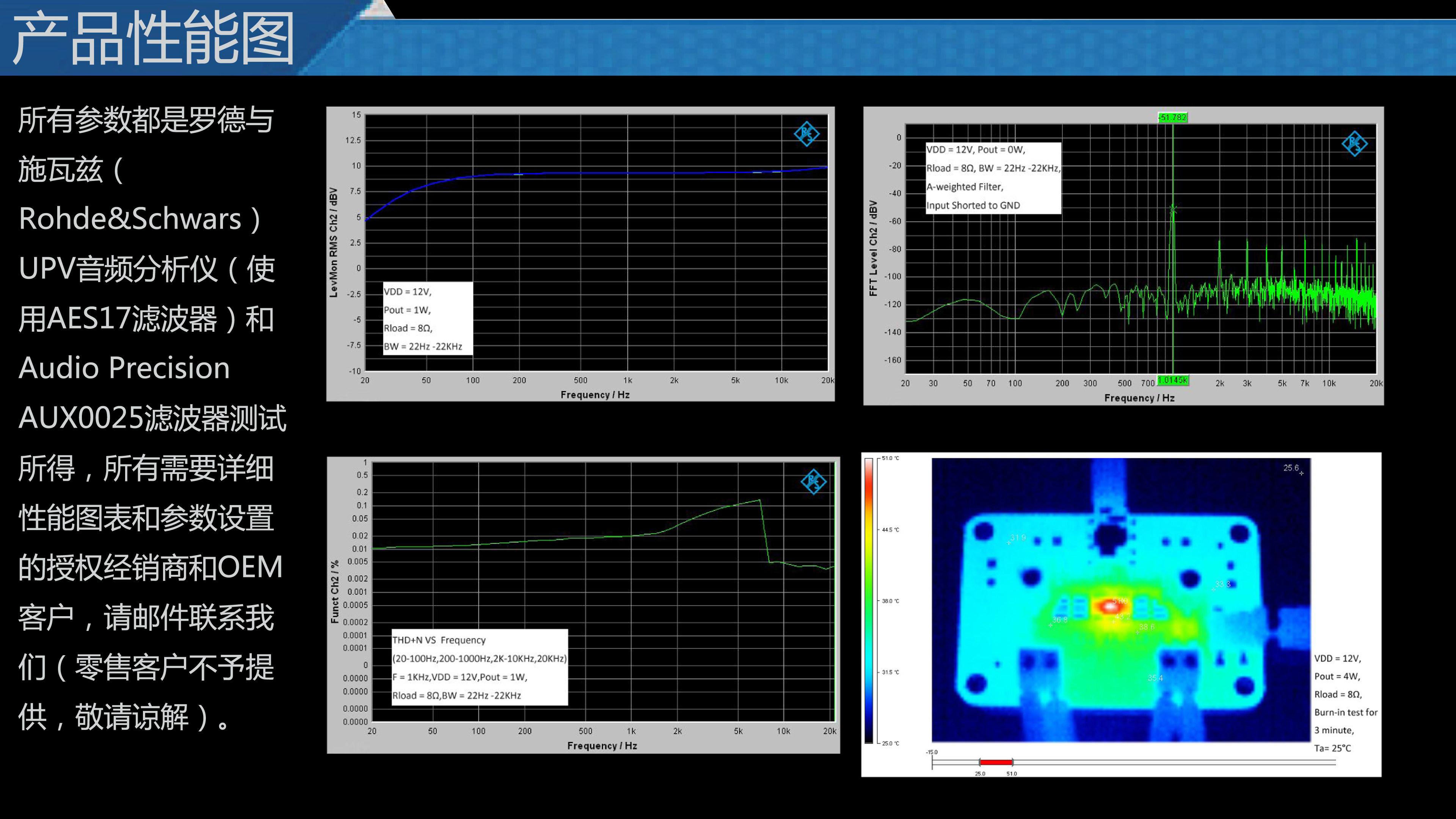Image resolution: width=1456 pixels, height=819 pixels.
Task: Click the green 1.0145k frequency cursor label
Action: (x=1173, y=380)
